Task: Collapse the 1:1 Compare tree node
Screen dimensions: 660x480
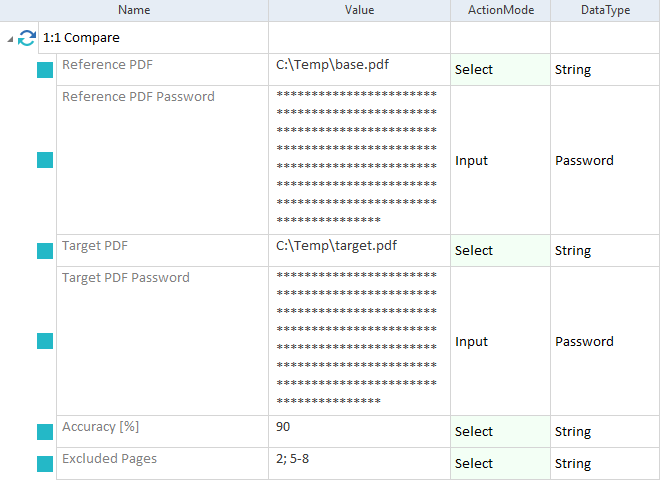Action: 10,38
